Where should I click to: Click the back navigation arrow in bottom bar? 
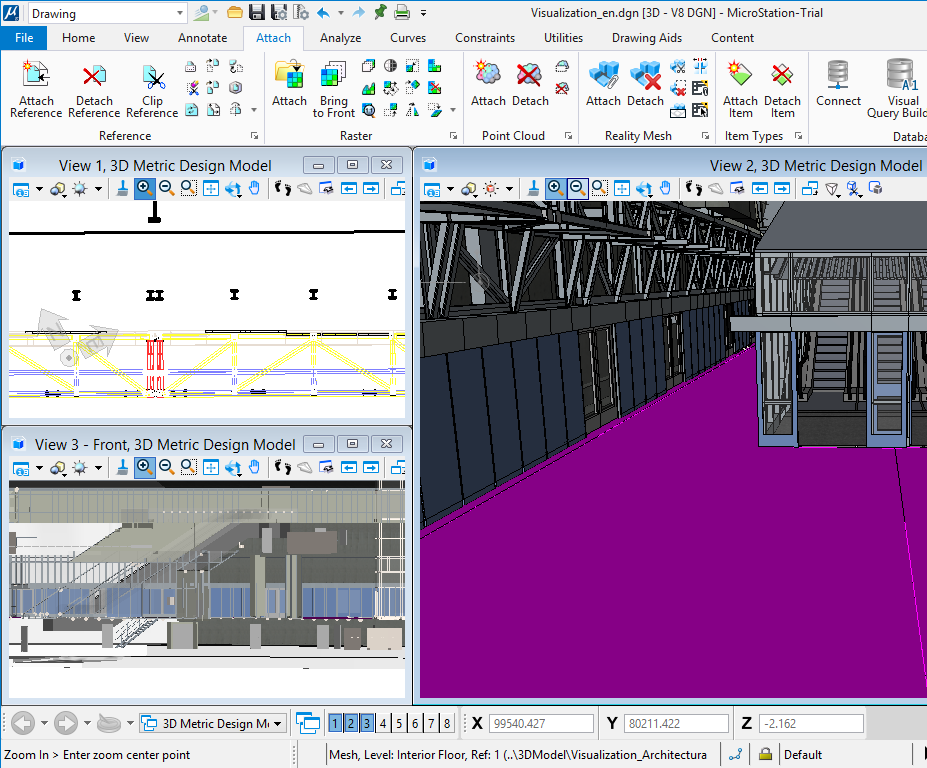(x=23, y=723)
